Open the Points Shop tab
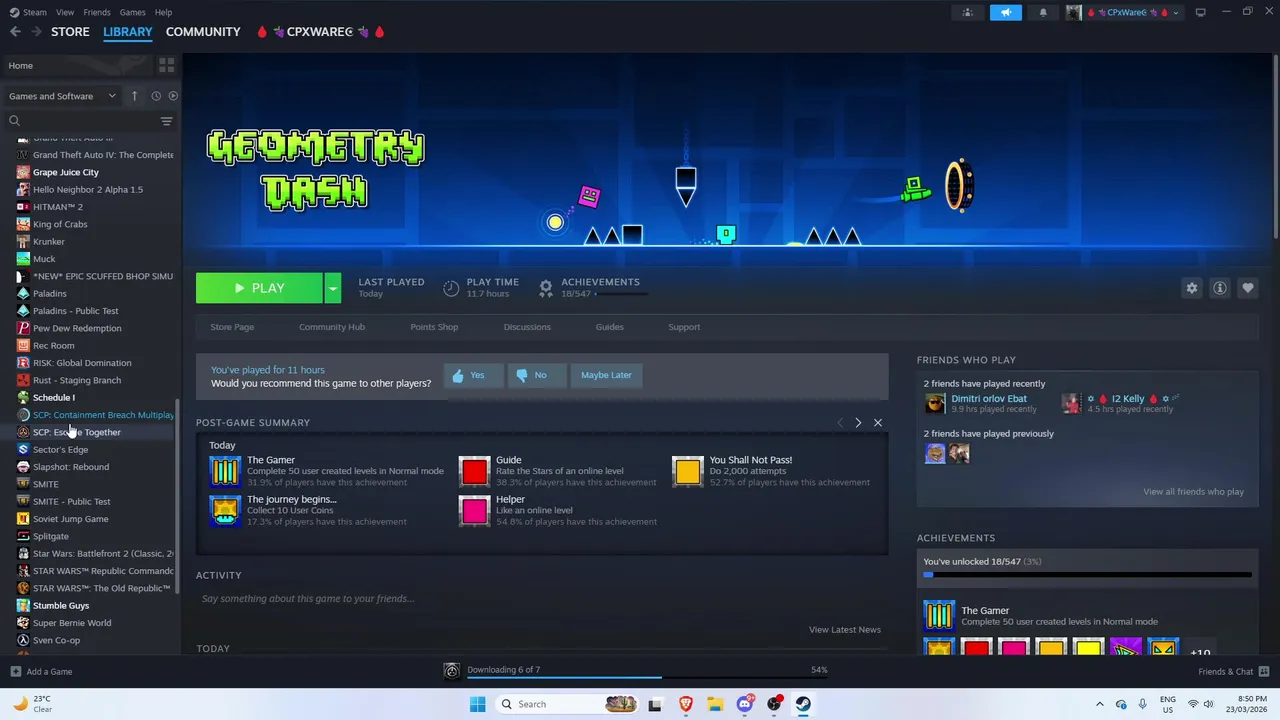 pos(434,327)
